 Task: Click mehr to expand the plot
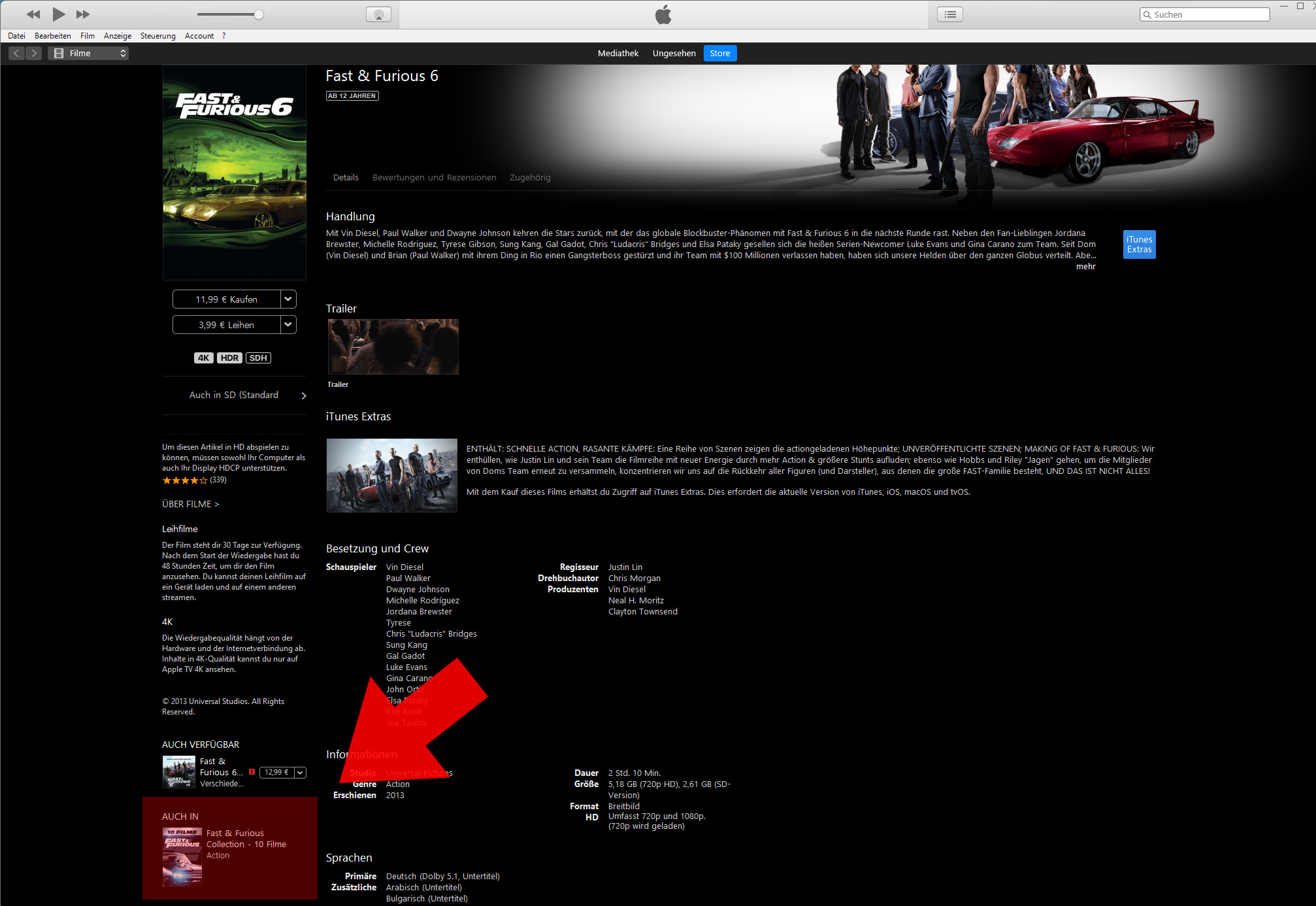(1085, 267)
